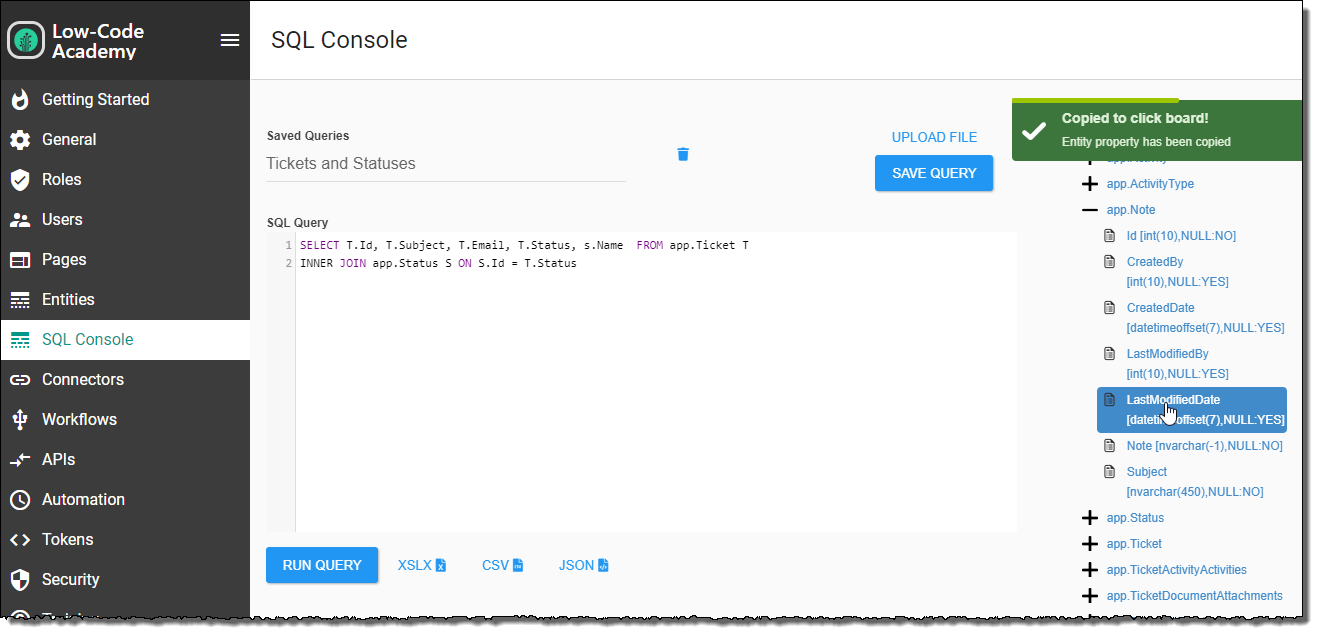The width and height of the screenshot is (1318, 636).
Task: Expand the app.ActivityType entity
Action: pos(1090,184)
